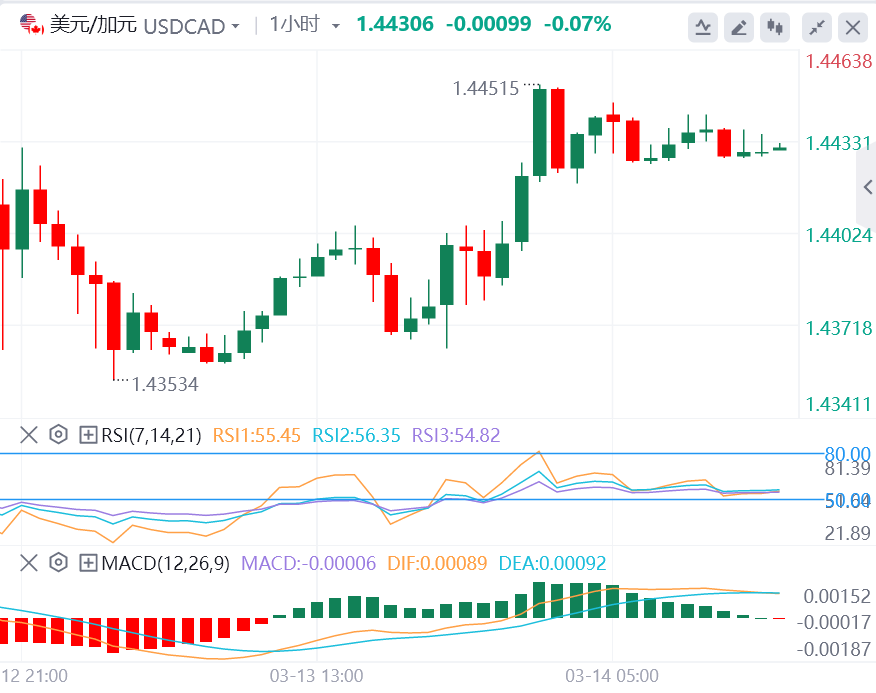Click the 1.44024 price axis label
The image size is (876, 693).
click(x=839, y=235)
